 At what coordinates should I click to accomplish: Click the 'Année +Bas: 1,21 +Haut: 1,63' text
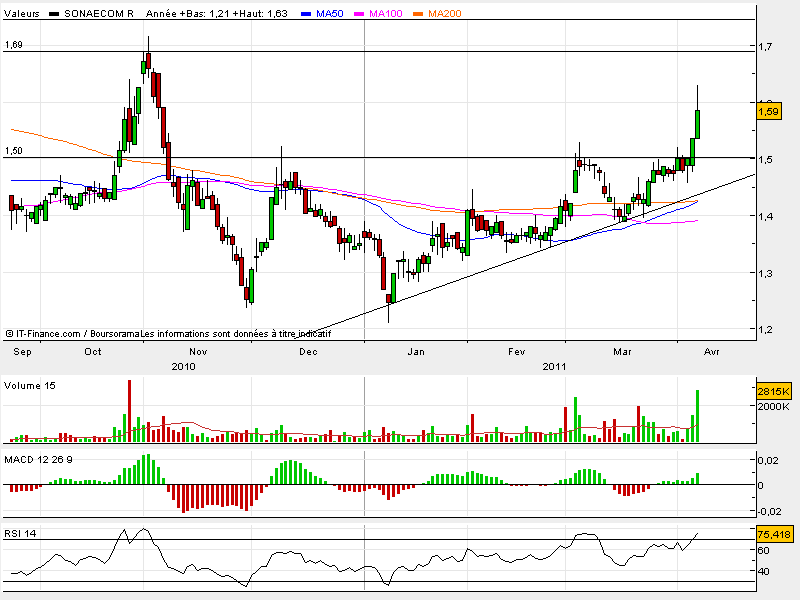click(x=217, y=14)
